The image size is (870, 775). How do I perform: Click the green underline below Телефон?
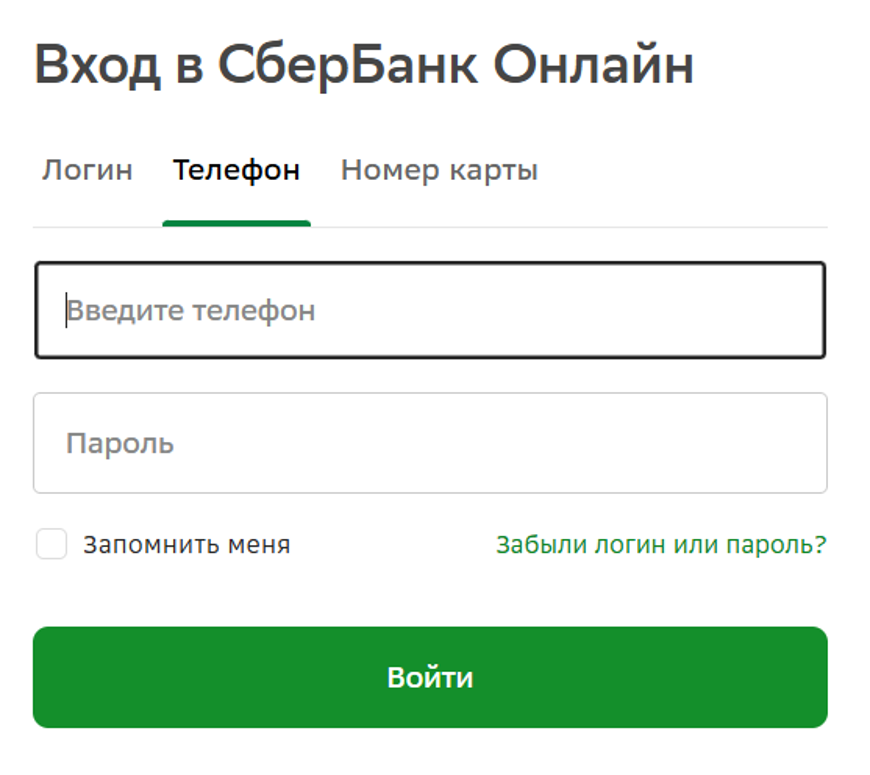tap(236, 224)
